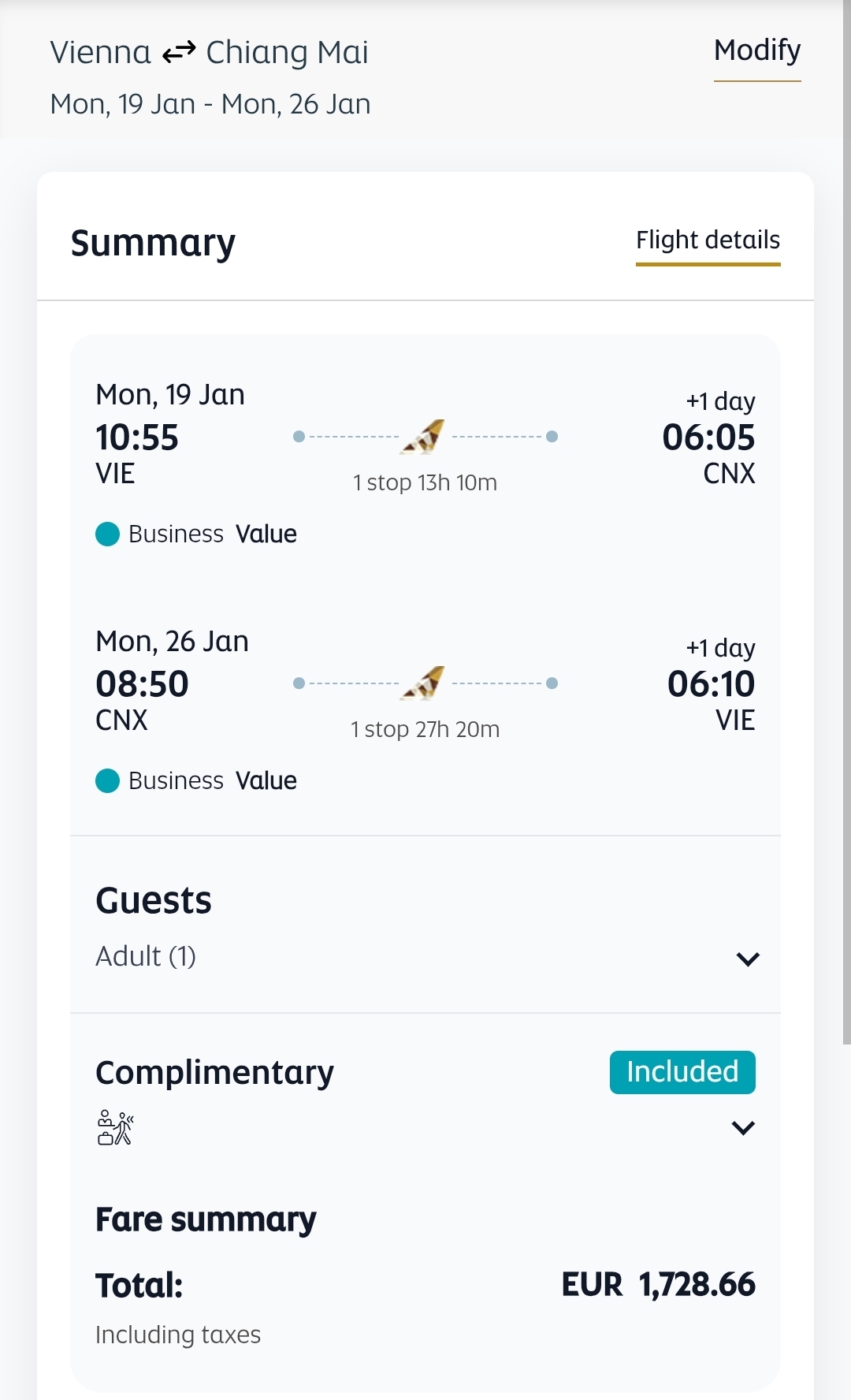
Task: Expand the Guests Adult (1) chevron
Action: coord(747,959)
